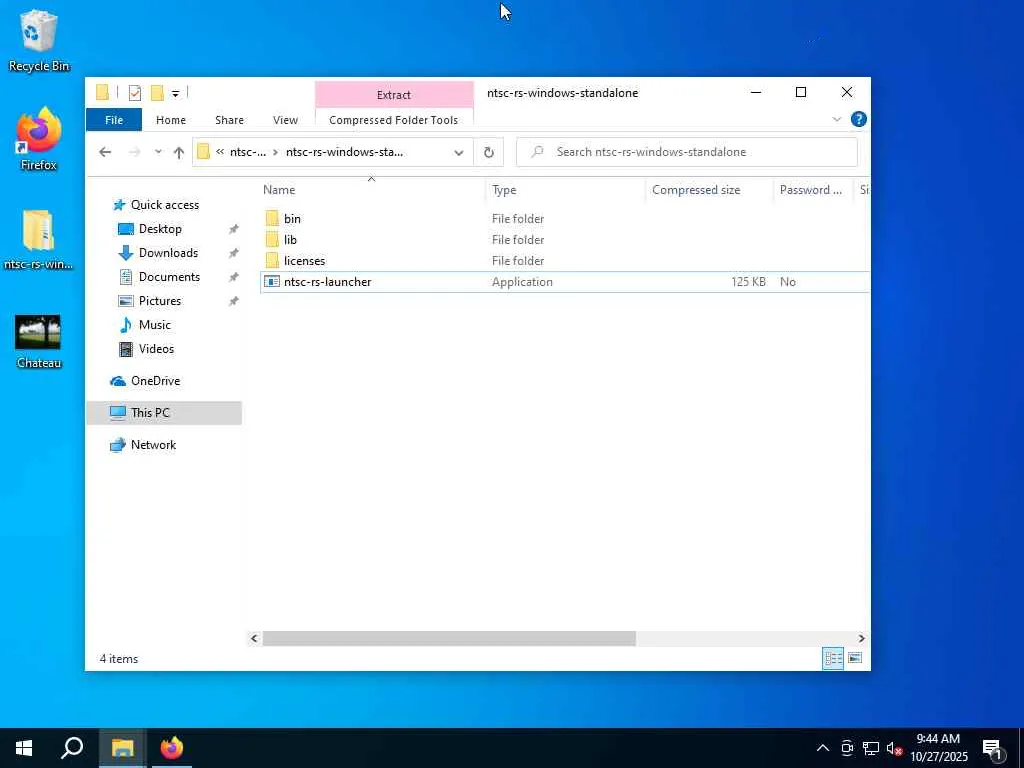Image resolution: width=1024 pixels, height=768 pixels.
Task: Click the File Explorer taskbar button
Action: 122,748
